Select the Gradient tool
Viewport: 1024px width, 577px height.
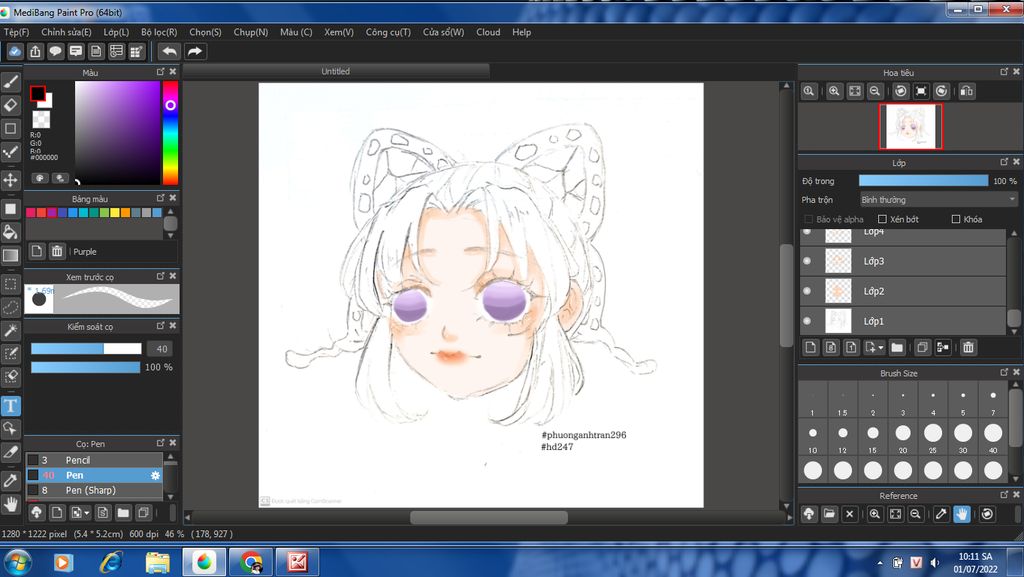coord(10,255)
